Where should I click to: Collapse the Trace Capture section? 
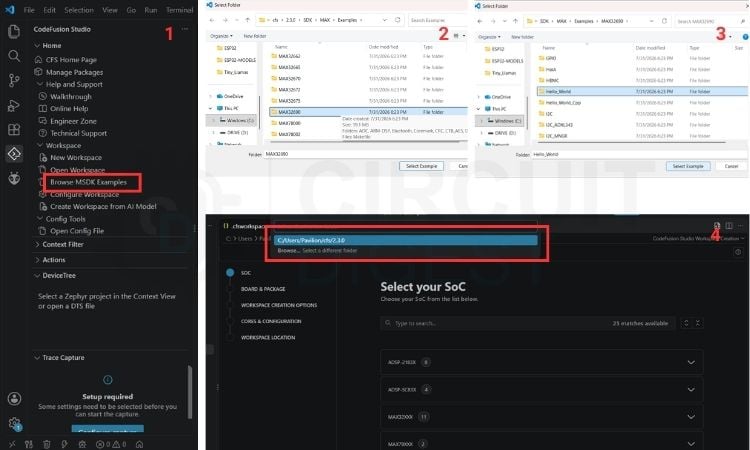pos(37,358)
